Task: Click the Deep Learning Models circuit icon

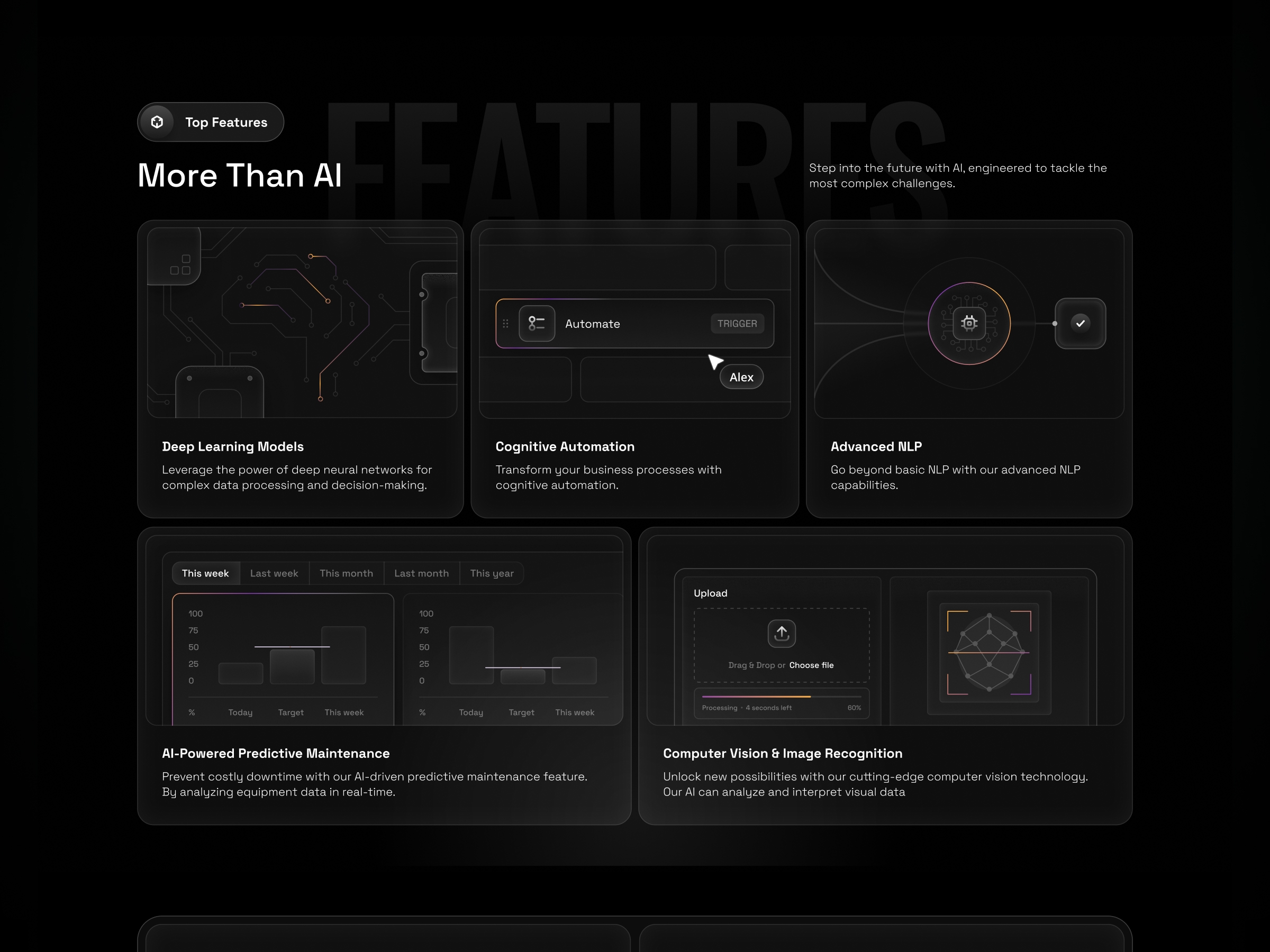Action: coord(179,264)
